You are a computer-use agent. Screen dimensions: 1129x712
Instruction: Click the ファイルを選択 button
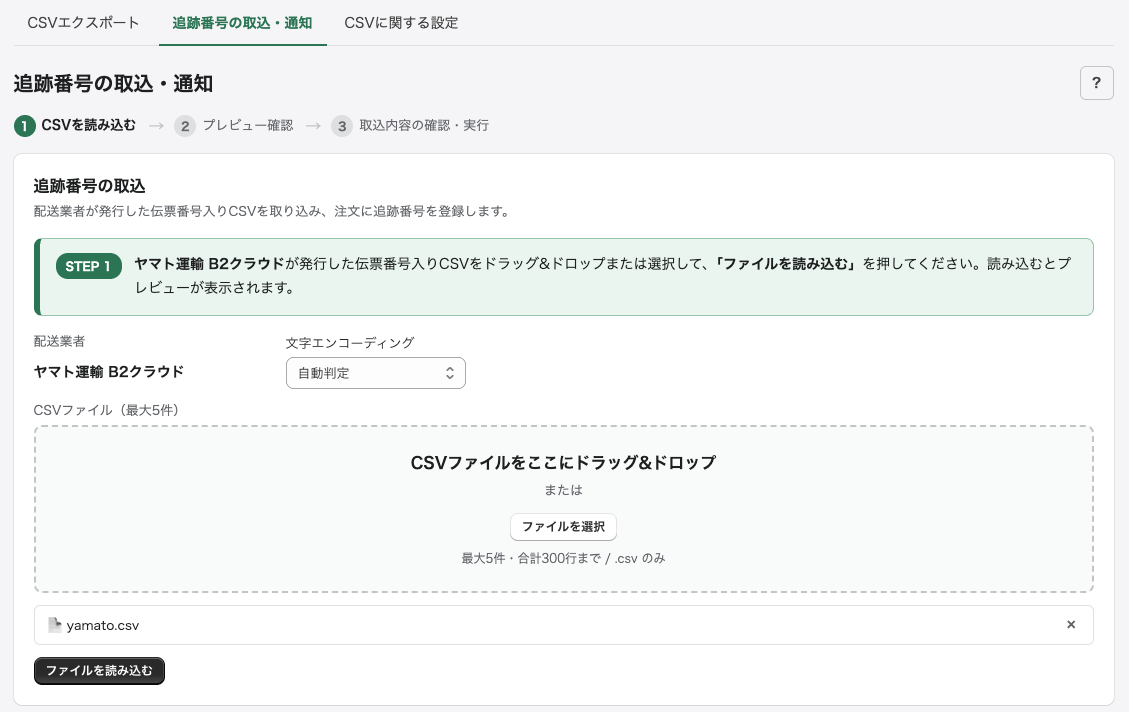(x=563, y=527)
